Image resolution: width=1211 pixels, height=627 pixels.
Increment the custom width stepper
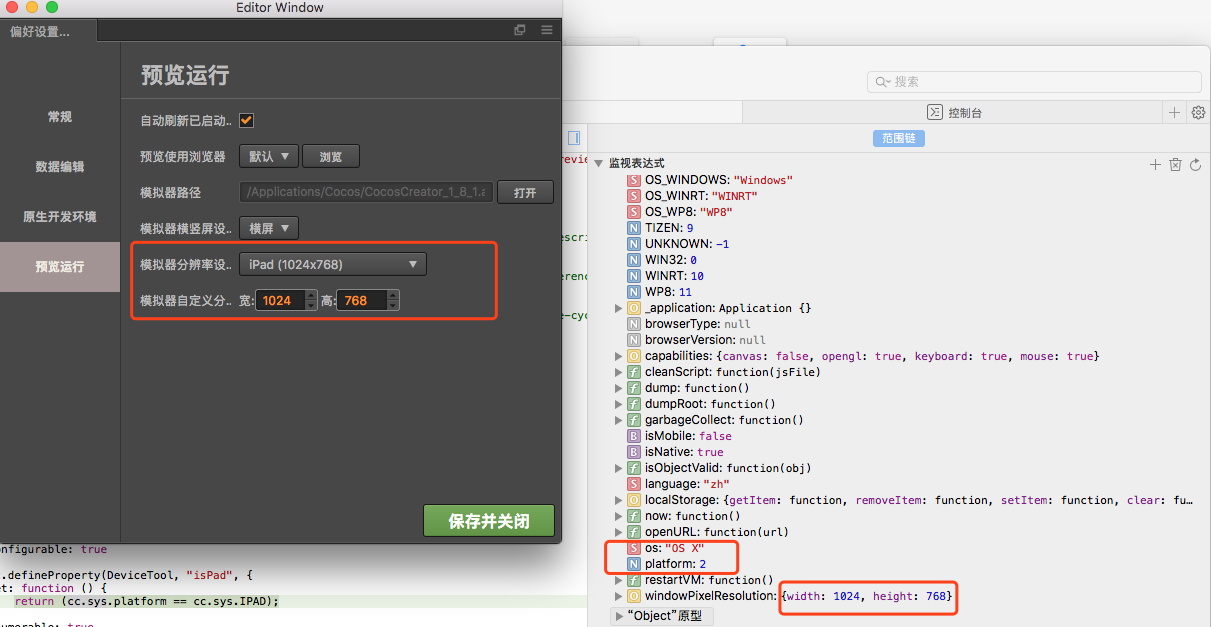coord(310,295)
